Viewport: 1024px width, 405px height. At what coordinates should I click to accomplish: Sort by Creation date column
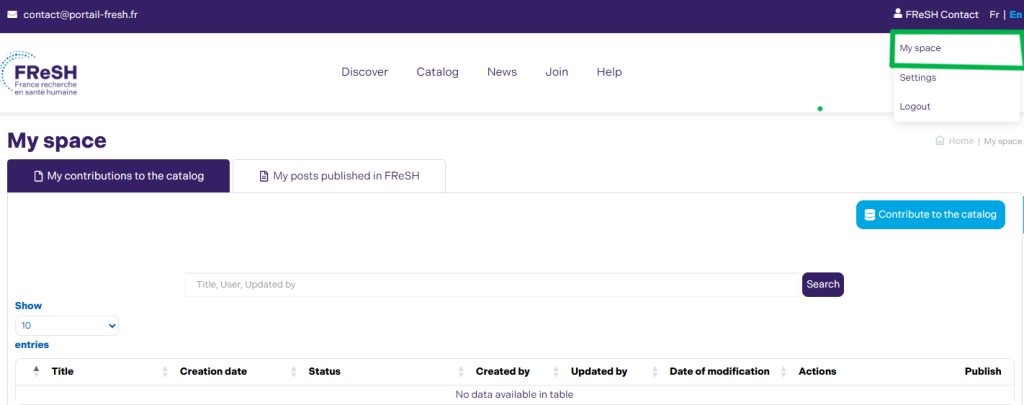pos(213,371)
